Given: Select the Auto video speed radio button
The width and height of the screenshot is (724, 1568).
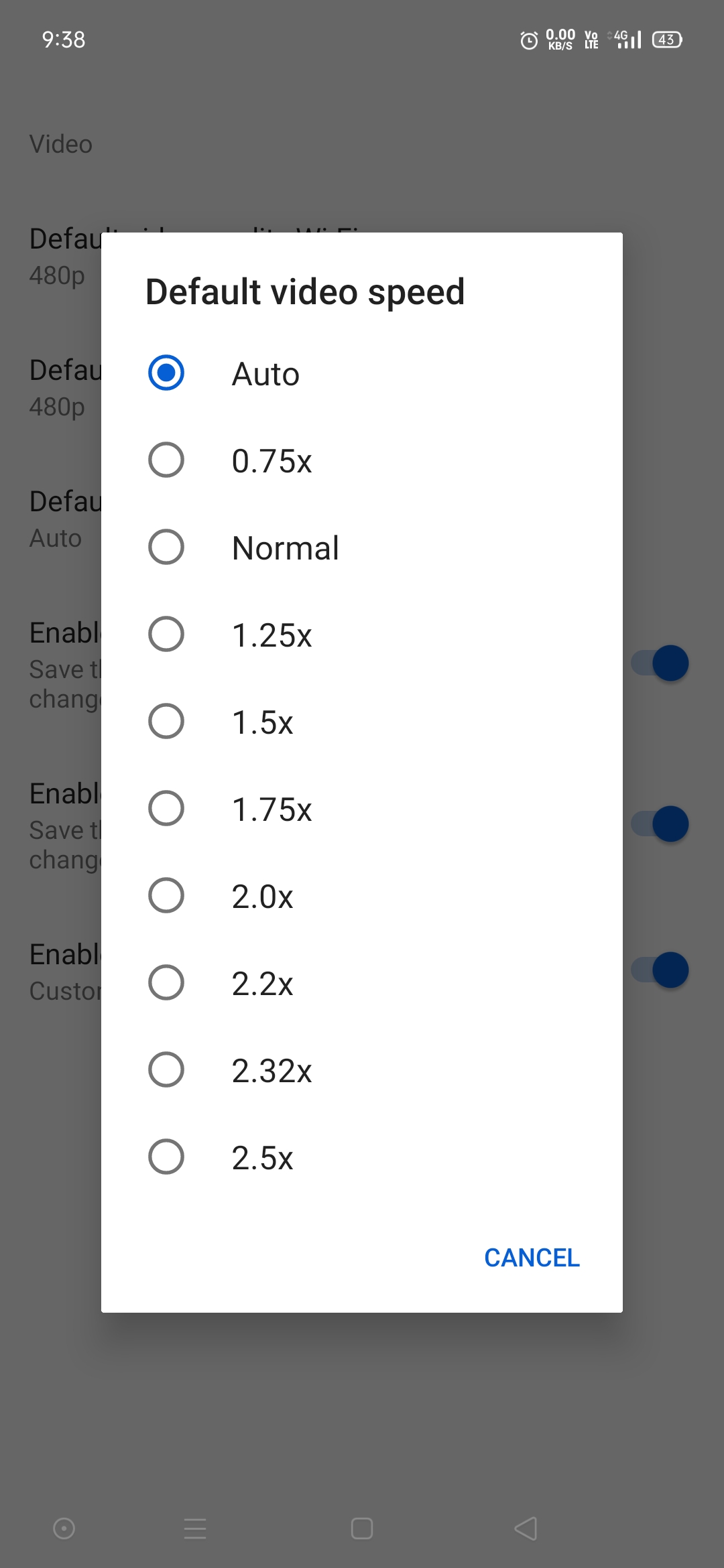Looking at the screenshot, I should pyautogui.click(x=166, y=374).
